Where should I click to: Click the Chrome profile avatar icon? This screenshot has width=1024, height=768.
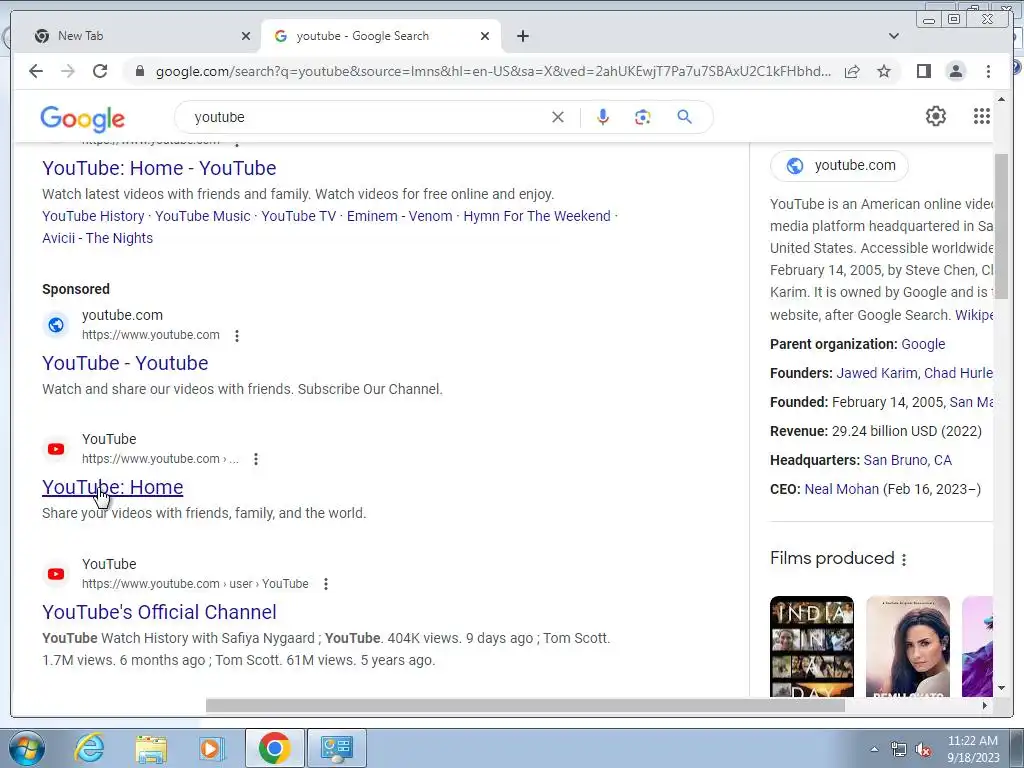(x=955, y=71)
